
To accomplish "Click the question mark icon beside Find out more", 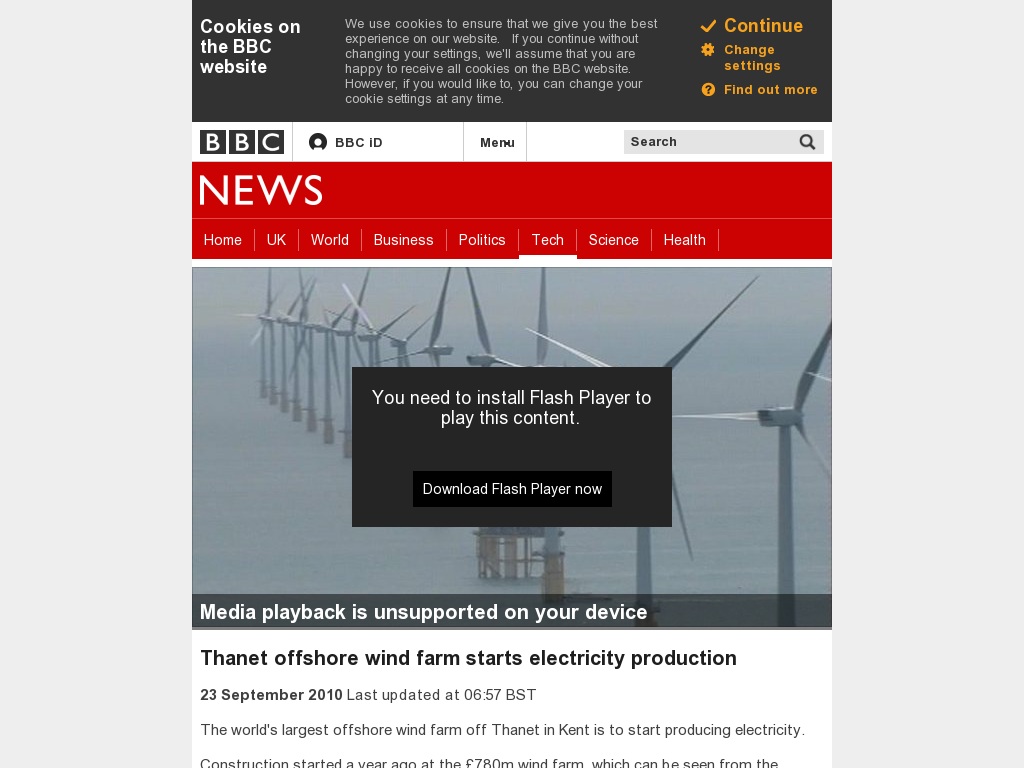I will click(x=708, y=90).
